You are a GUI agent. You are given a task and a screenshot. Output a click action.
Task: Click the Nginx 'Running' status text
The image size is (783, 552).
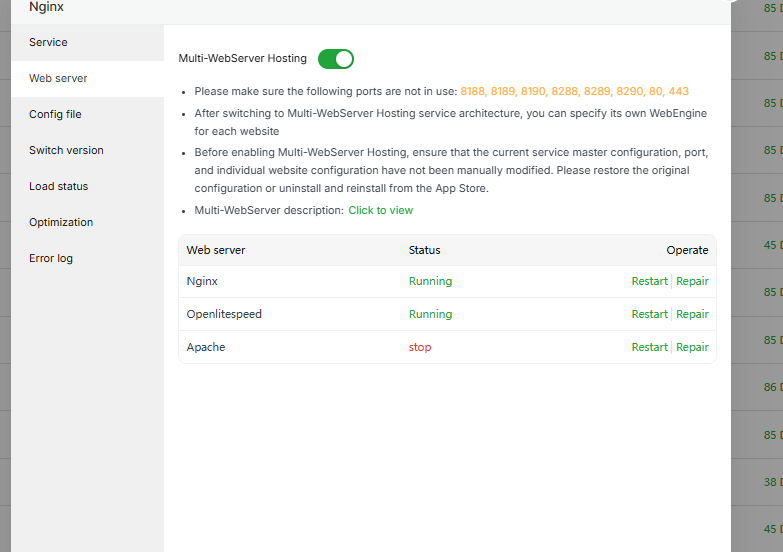(x=430, y=281)
